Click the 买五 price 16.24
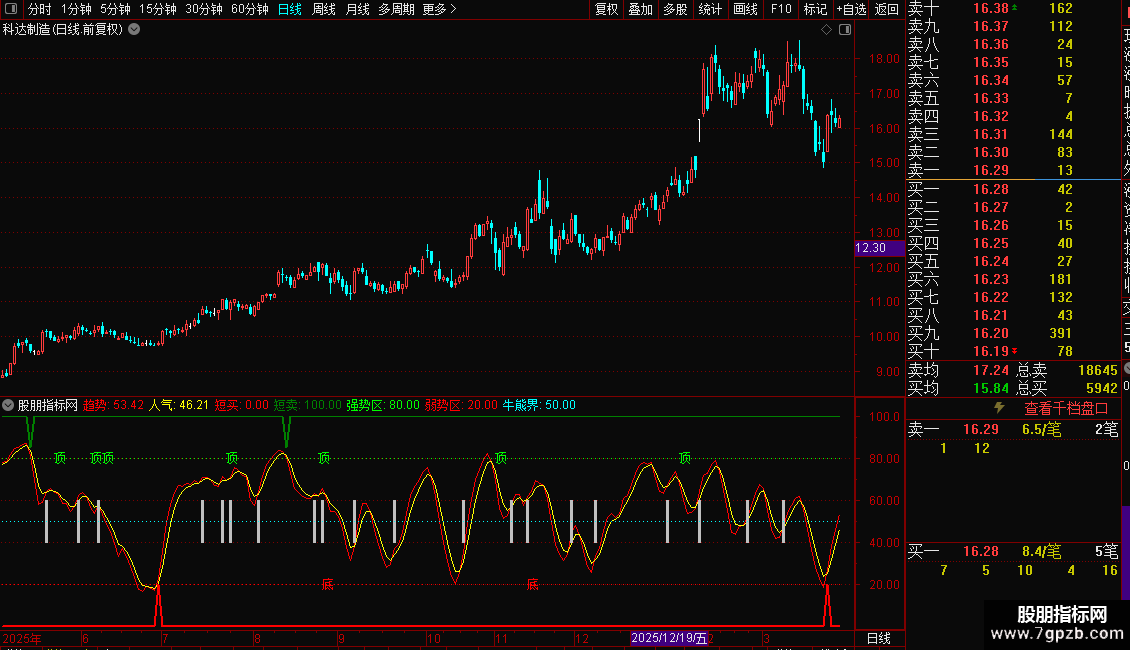This screenshot has height=650, width=1130. tap(991, 261)
